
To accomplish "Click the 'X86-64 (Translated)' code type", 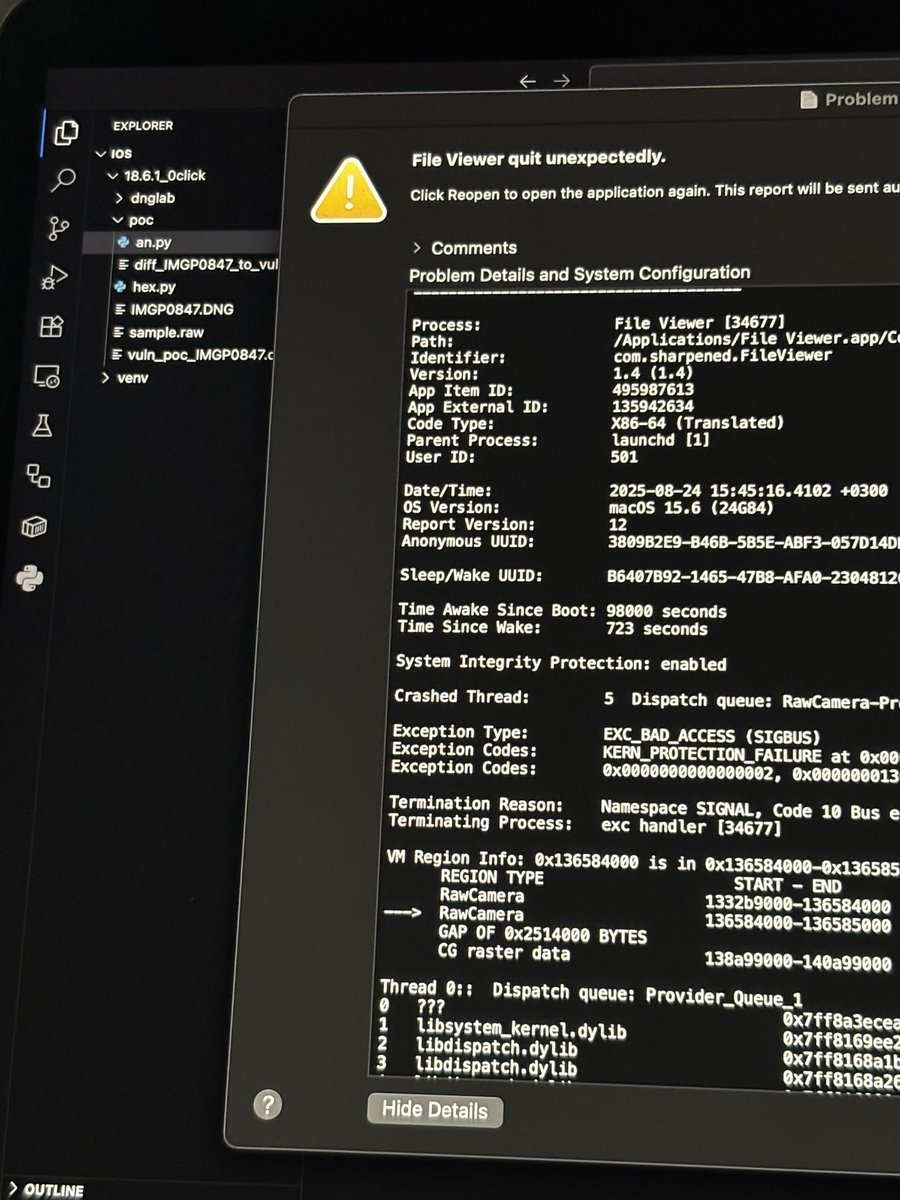I will [x=698, y=422].
